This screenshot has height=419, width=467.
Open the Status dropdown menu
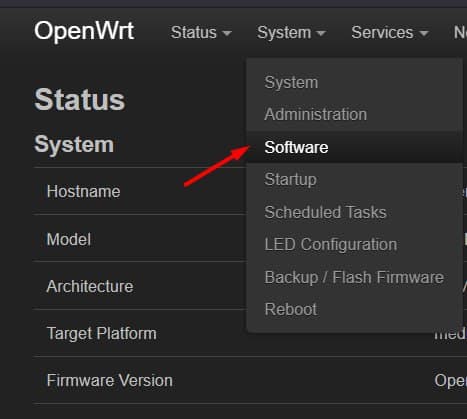(x=201, y=33)
